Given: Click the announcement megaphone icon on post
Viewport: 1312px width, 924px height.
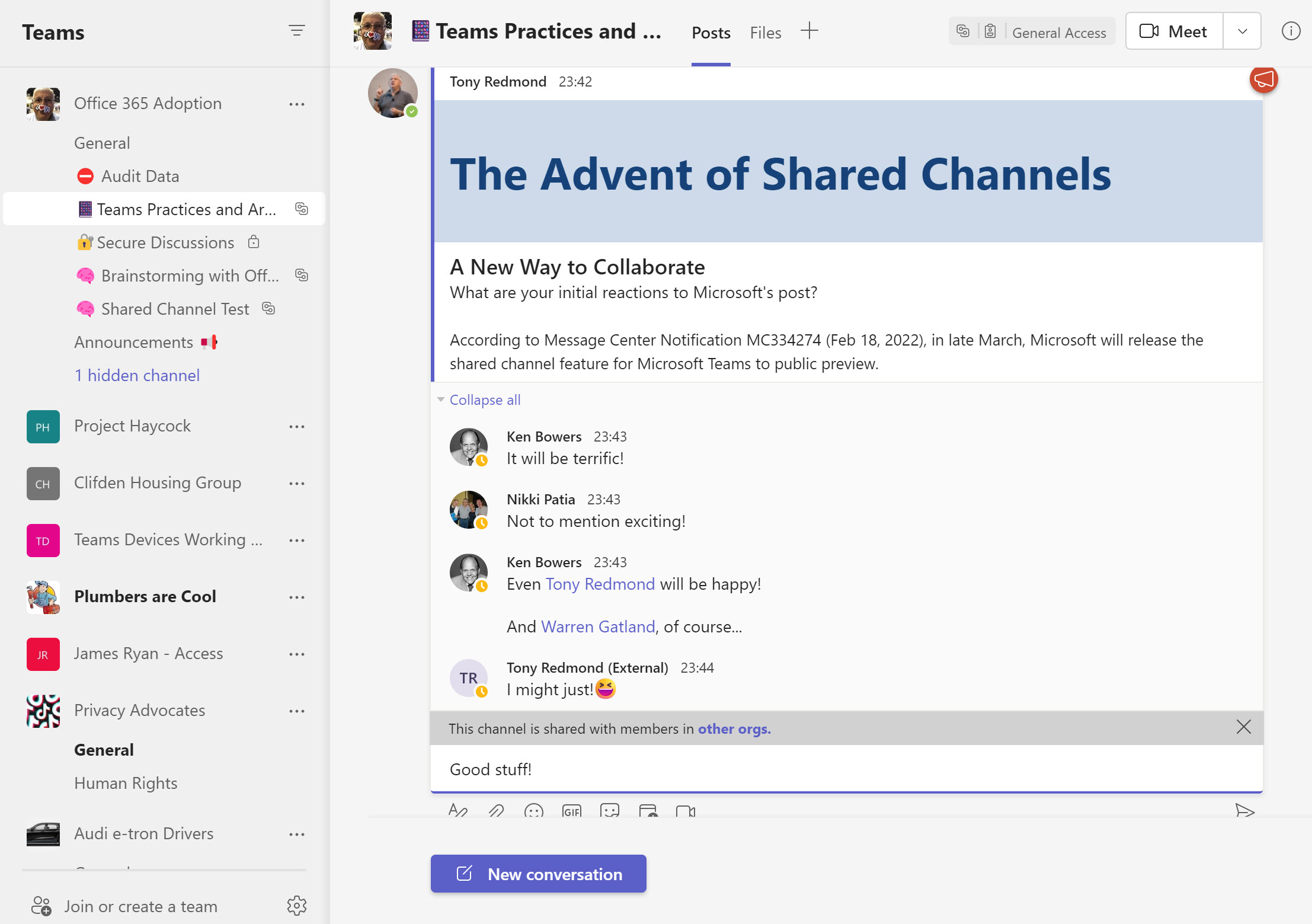Looking at the screenshot, I should click(1263, 79).
